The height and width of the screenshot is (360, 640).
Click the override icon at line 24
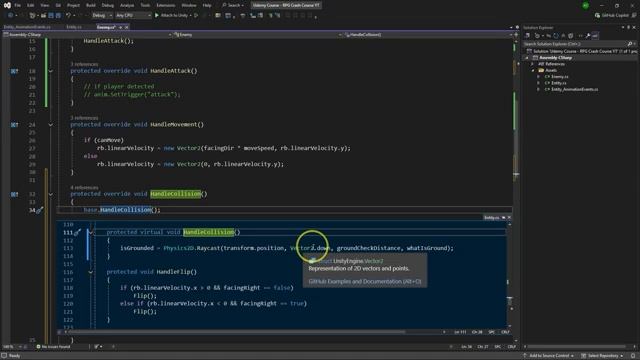click(14, 124)
